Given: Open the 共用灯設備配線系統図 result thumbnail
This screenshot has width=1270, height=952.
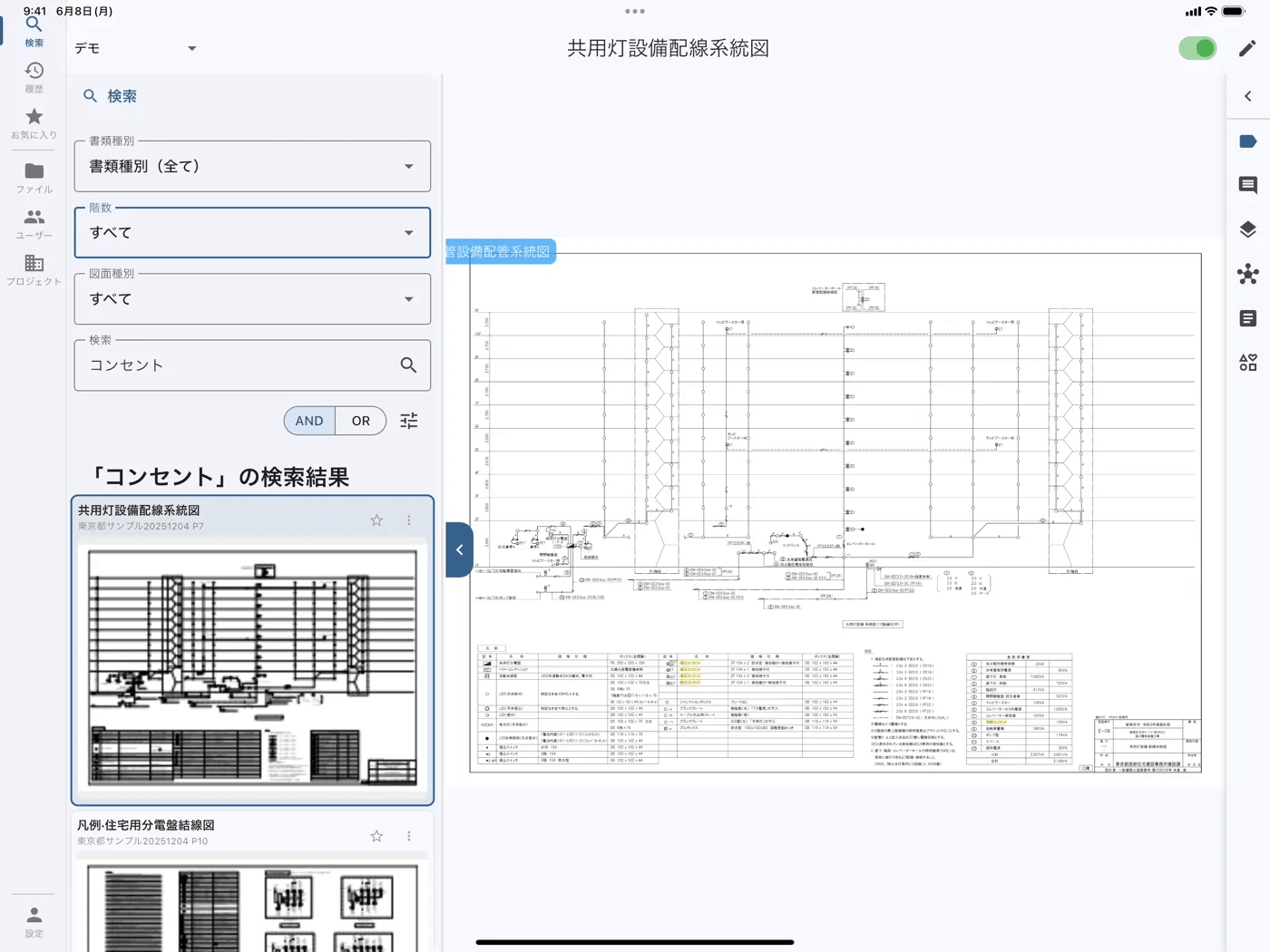Looking at the screenshot, I should pos(252,667).
